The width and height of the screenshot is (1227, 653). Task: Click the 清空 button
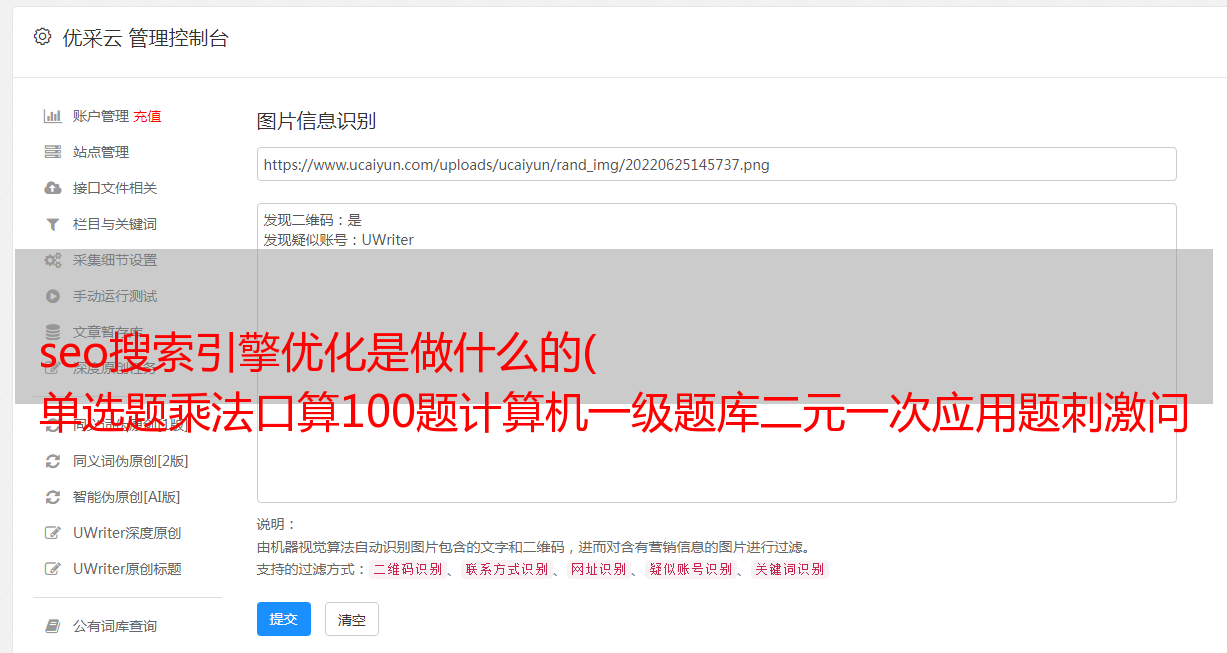pos(352,619)
